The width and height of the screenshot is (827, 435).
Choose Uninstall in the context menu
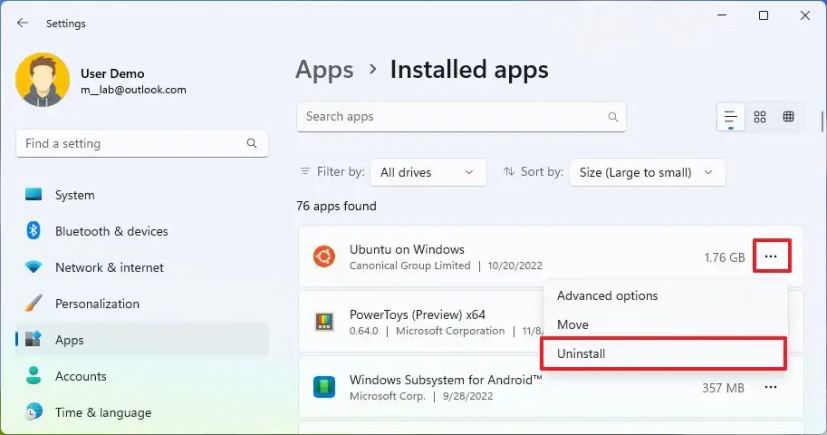pyautogui.click(x=663, y=354)
